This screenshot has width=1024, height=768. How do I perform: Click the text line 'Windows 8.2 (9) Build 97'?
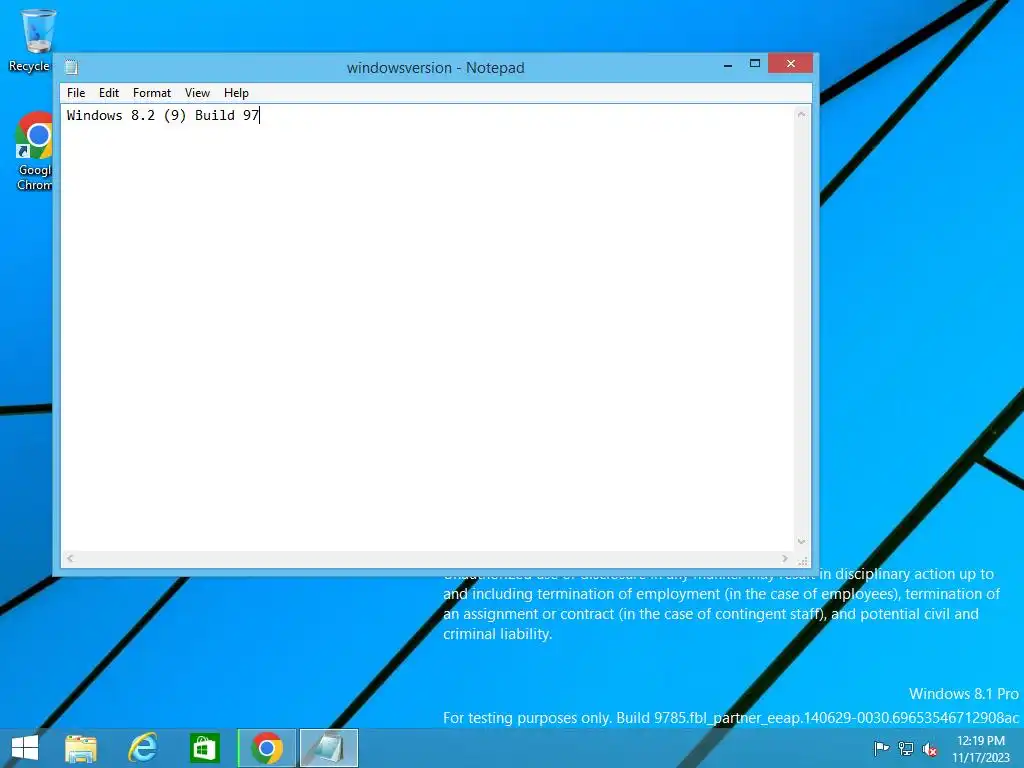(x=163, y=116)
